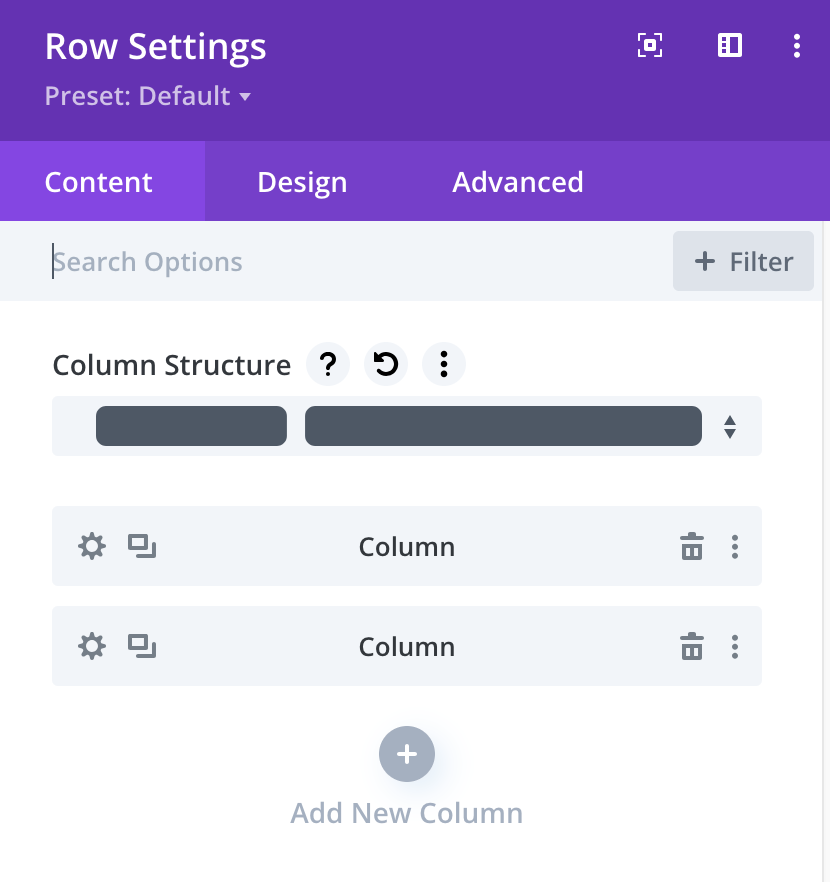Click the Column Structure help question mark
830x882 pixels.
click(328, 366)
